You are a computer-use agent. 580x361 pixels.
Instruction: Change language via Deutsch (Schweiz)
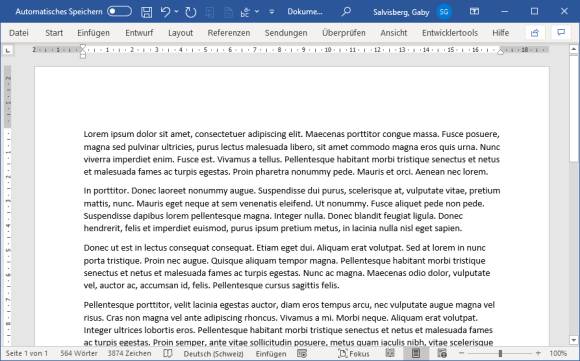click(x=213, y=354)
